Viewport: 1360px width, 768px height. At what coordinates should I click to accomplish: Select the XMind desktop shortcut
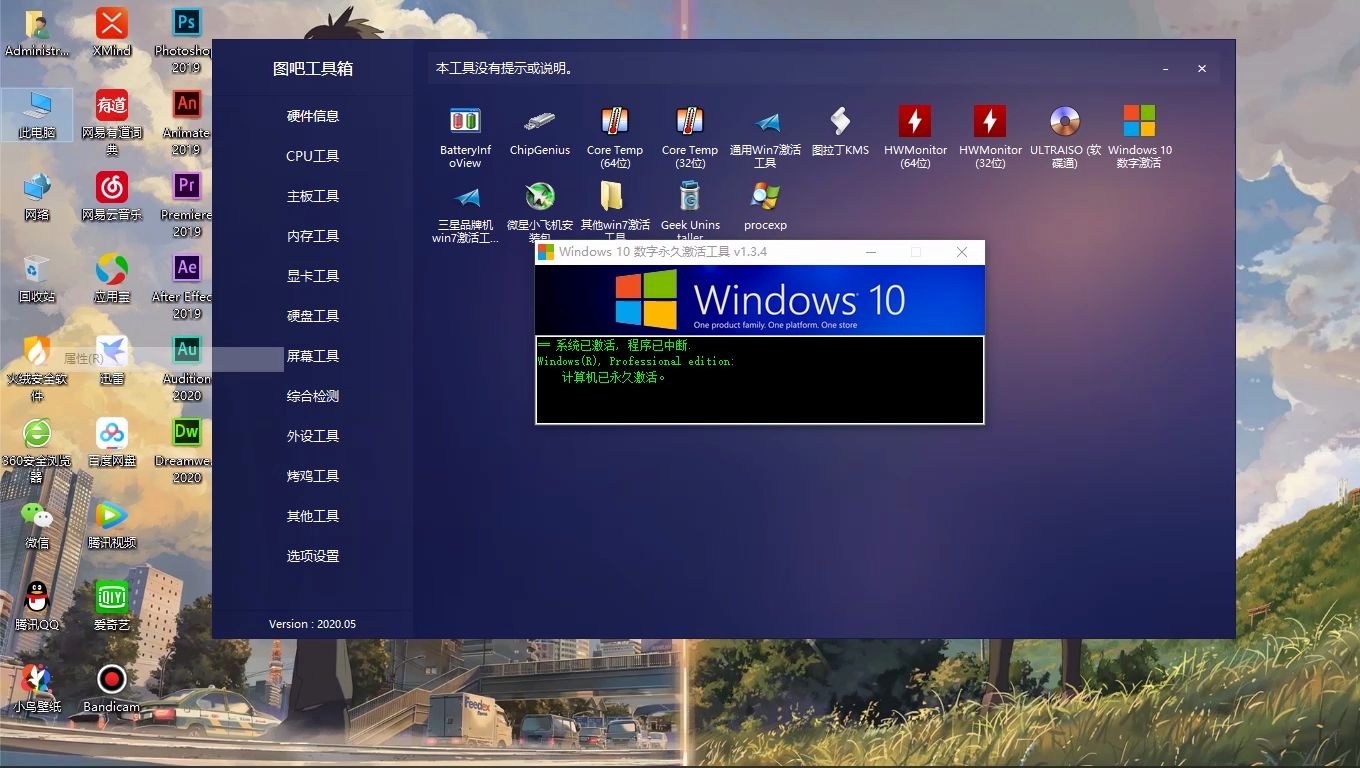pyautogui.click(x=111, y=32)
